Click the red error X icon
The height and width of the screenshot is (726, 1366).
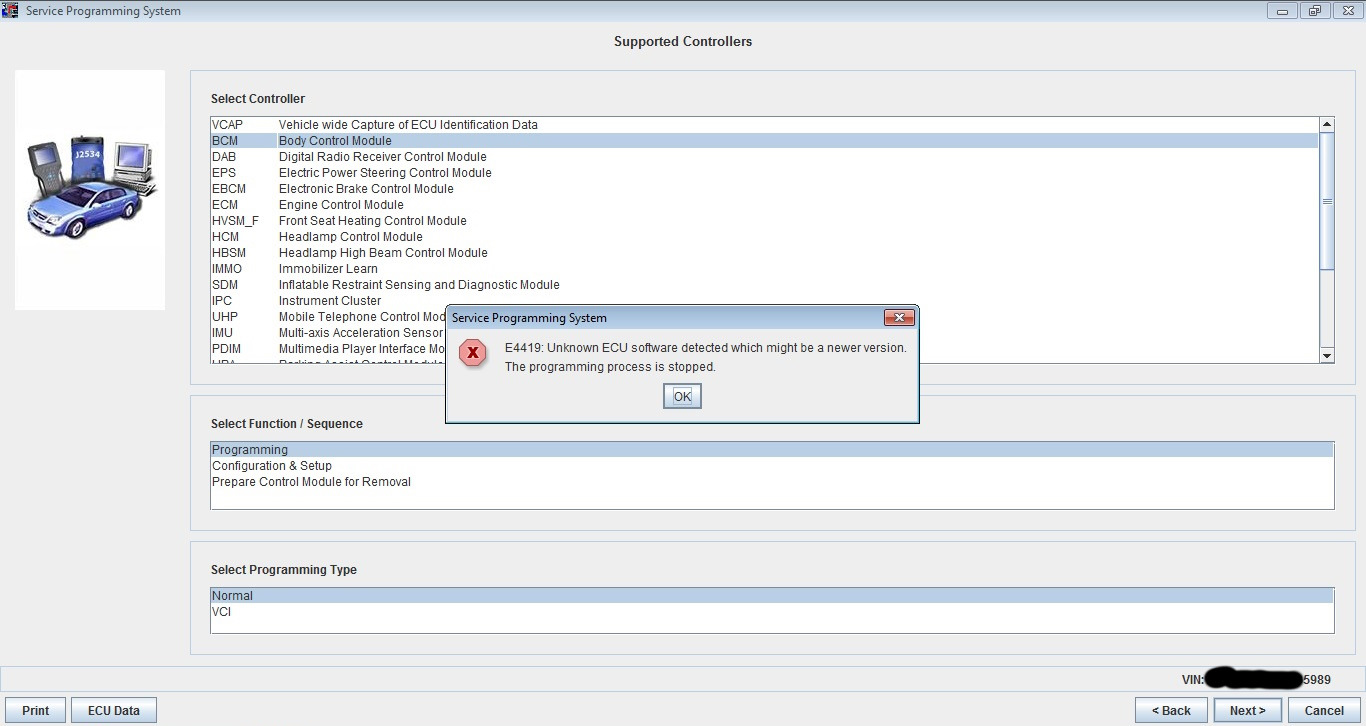[x=473, y=353]
